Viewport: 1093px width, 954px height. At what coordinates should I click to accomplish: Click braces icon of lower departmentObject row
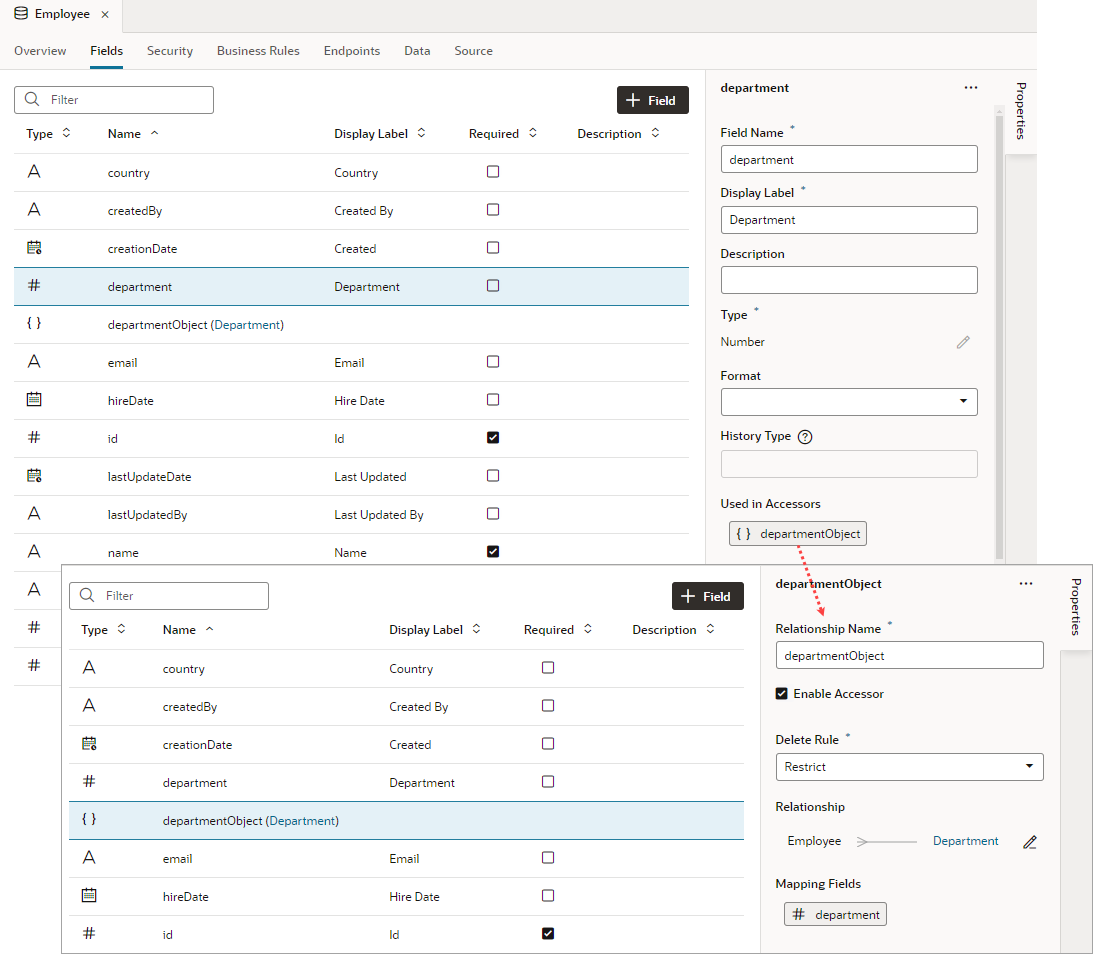point(89,819)
